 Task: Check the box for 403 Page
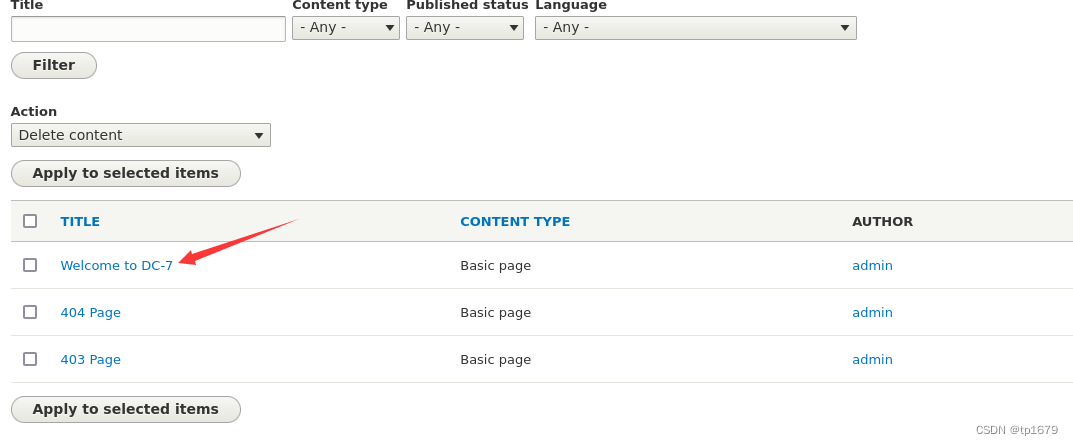click(30, 359)
